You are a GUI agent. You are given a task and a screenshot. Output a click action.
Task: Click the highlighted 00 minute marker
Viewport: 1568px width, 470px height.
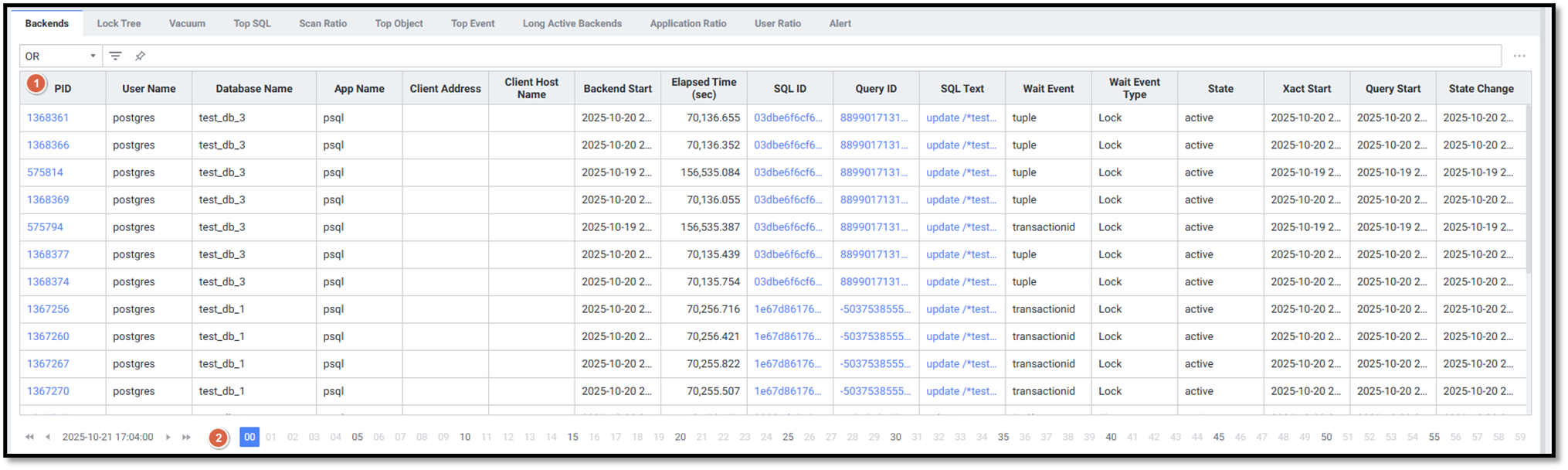point(249,437)
